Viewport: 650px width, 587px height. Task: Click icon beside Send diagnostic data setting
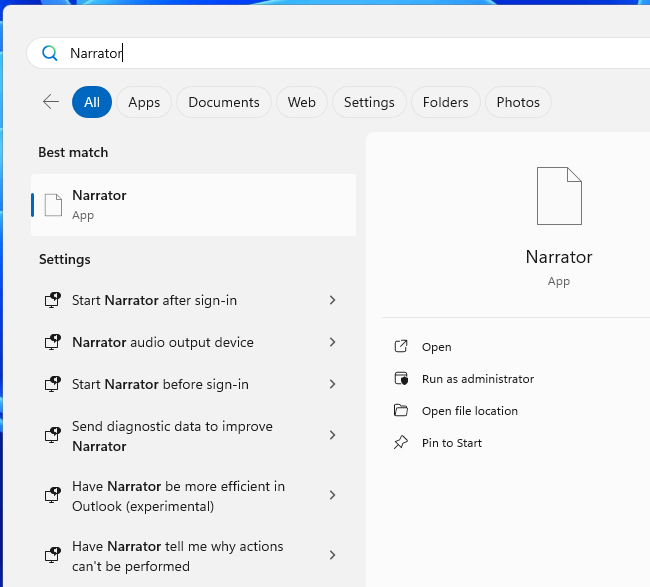click(x=53, y=435)
